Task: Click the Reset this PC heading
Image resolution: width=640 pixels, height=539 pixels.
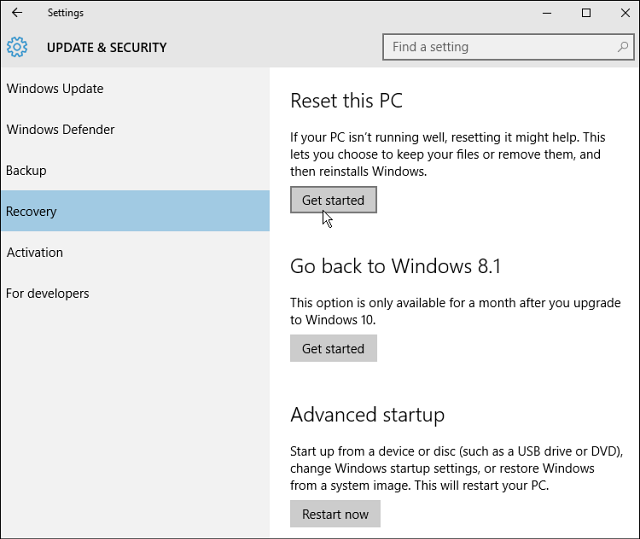Action: click(346, 101)
